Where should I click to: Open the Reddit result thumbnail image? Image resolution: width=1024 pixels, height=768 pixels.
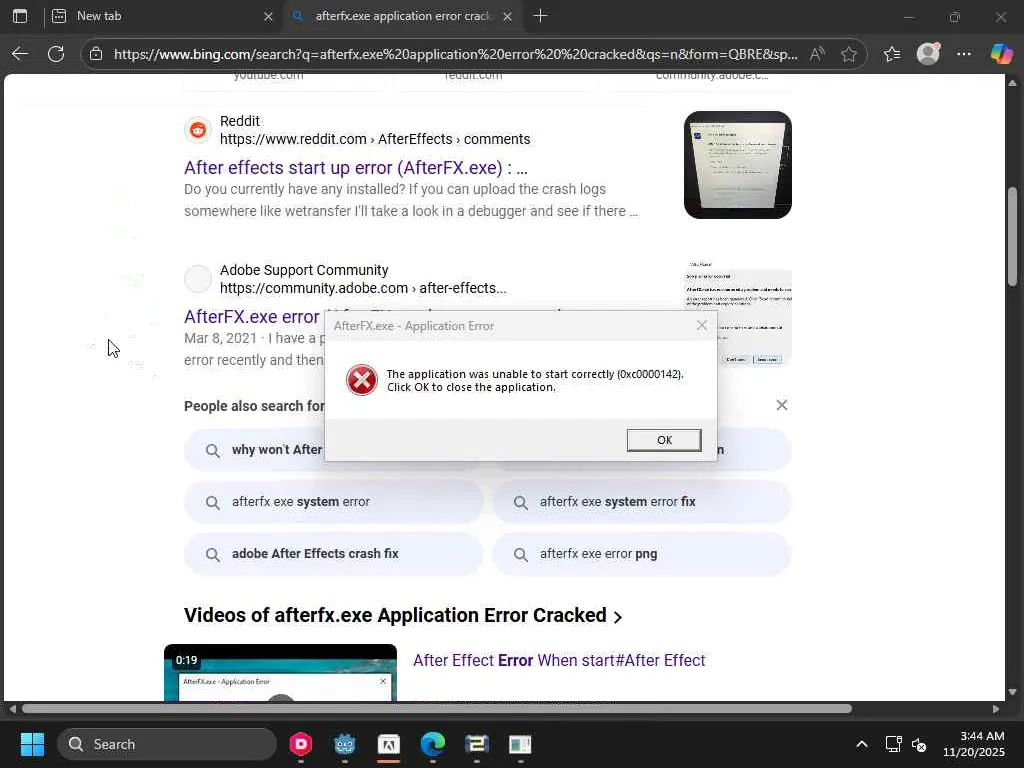click(737, 165)
